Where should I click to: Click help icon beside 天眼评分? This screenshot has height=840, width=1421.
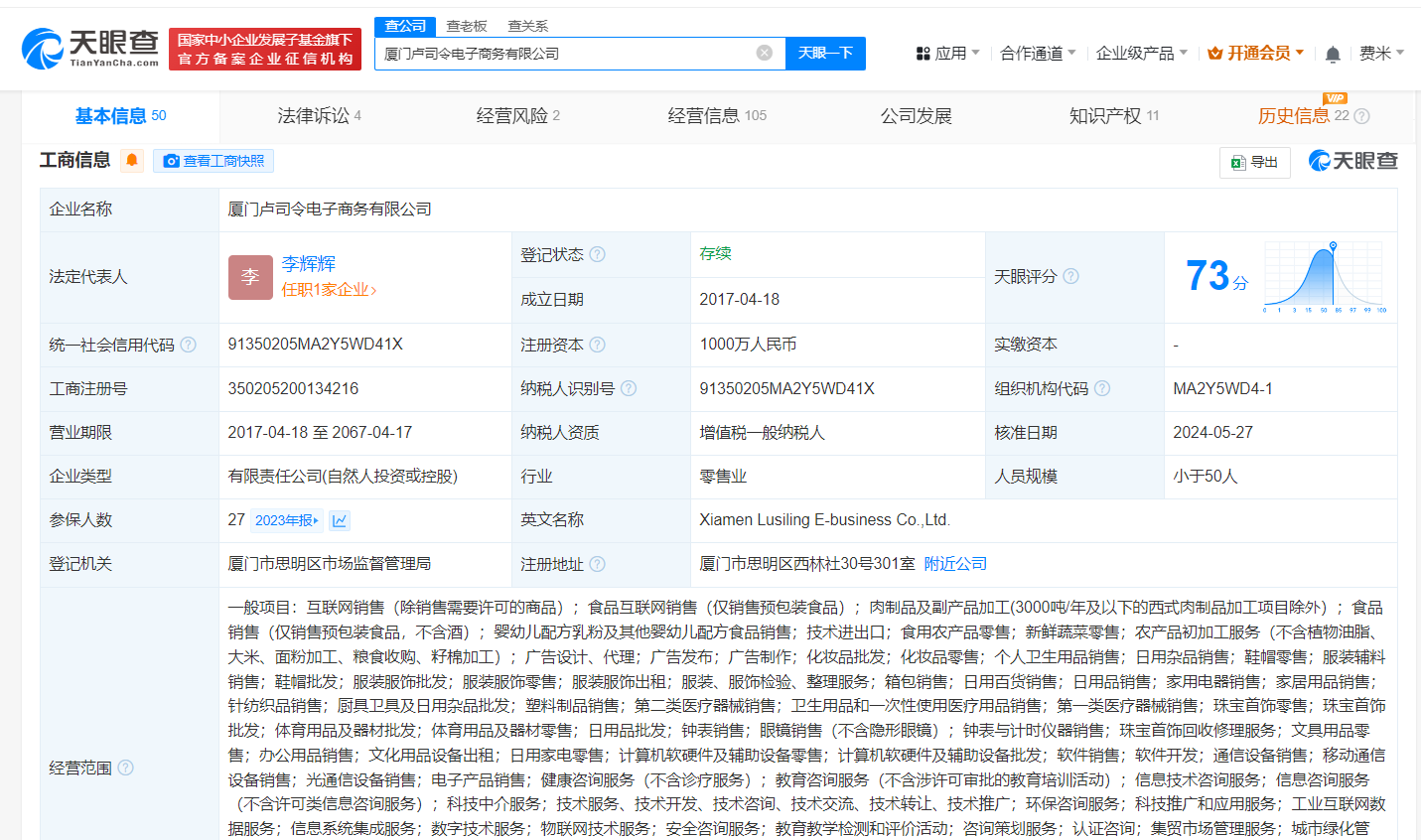coord(1070,276)
